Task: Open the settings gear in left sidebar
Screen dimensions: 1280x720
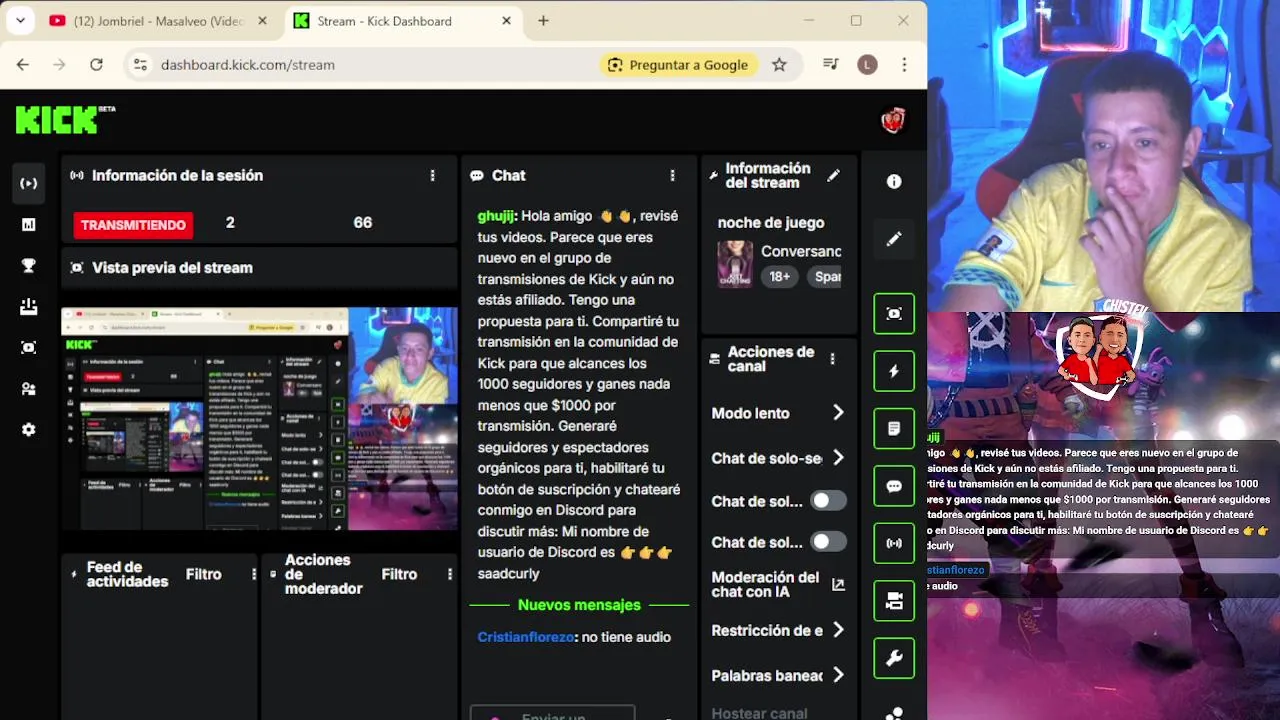Action: click(x=29, y=429)
